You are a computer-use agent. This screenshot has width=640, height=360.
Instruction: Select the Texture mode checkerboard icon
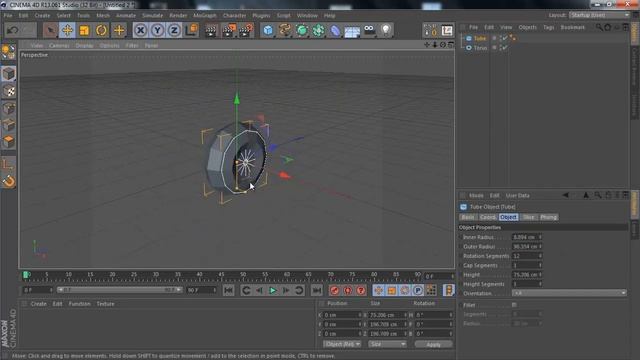coord(9,91)
